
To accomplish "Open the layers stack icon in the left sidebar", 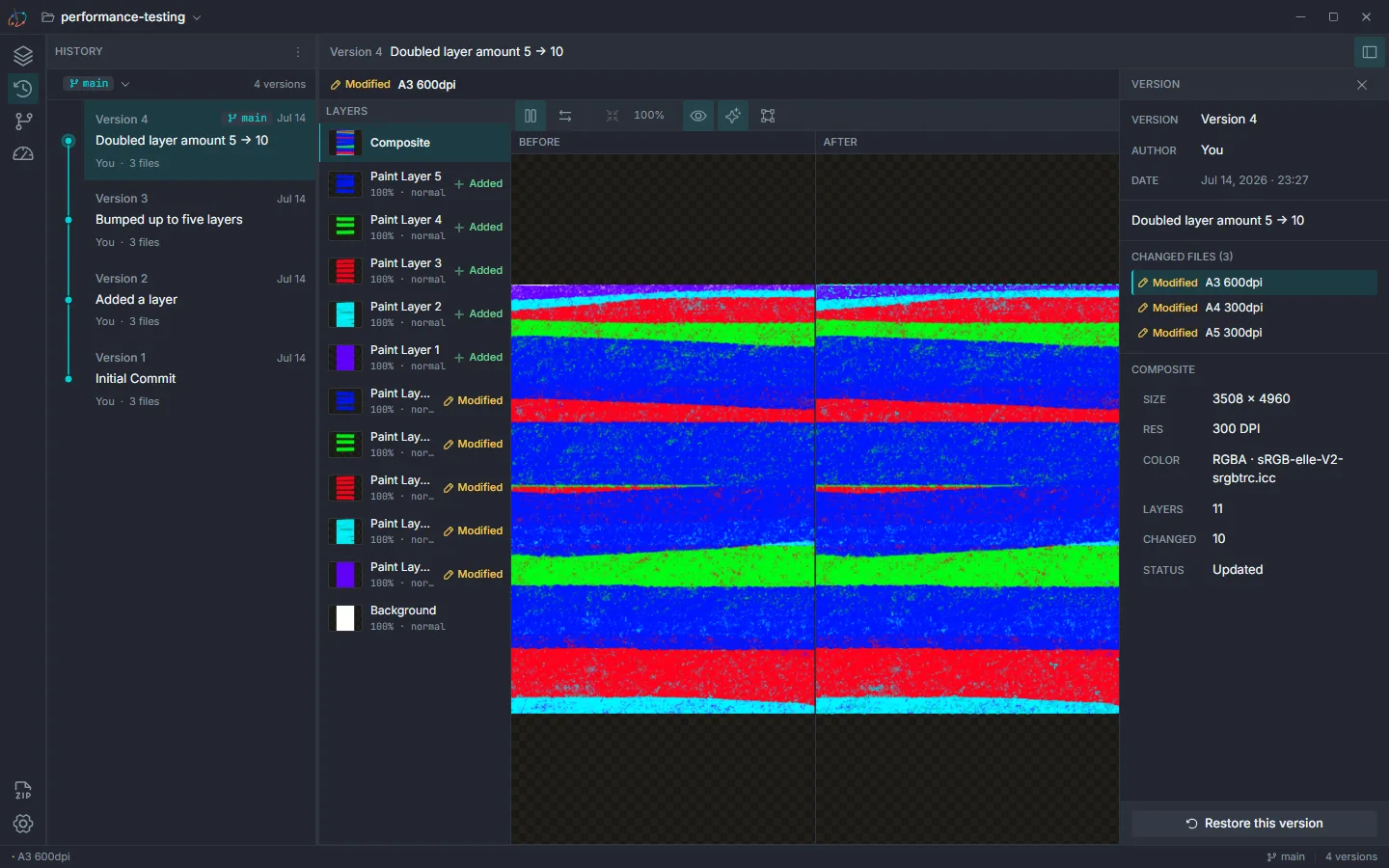I will (x=23, y=56).
